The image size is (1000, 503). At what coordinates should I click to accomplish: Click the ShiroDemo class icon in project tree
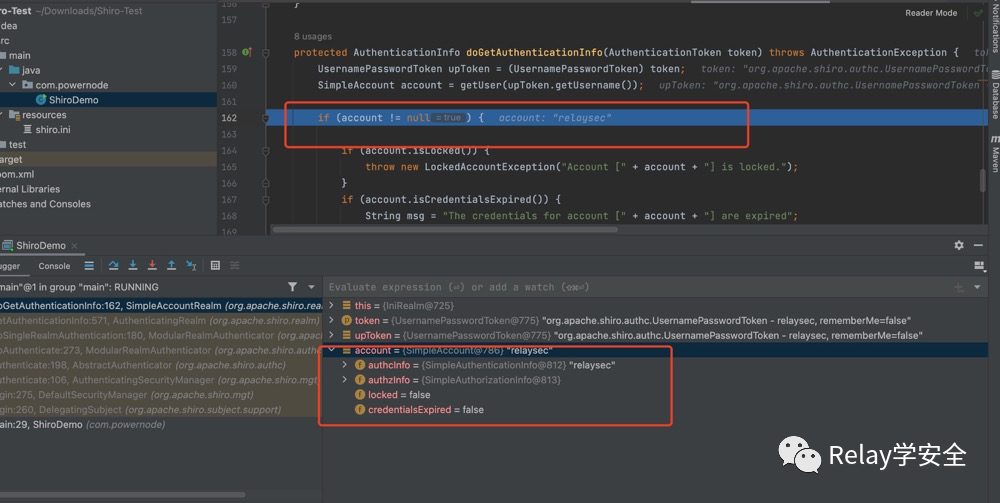41,99
